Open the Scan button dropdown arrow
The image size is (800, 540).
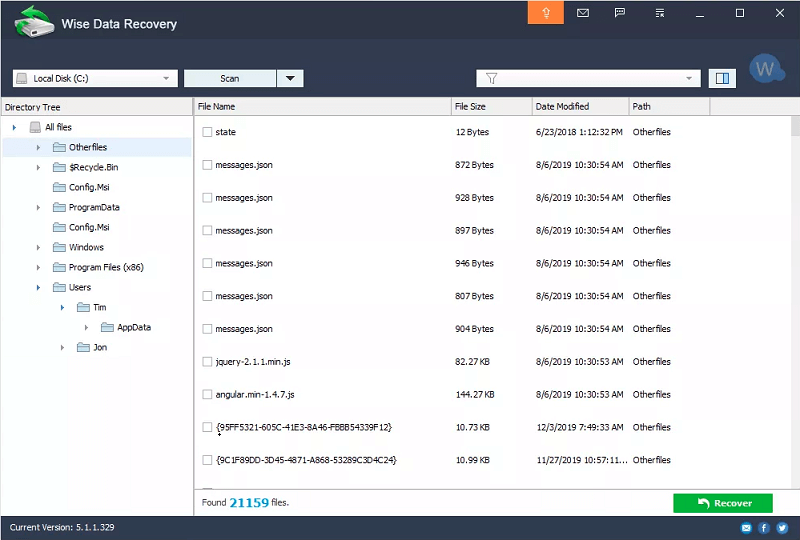(x=290, y=78)
